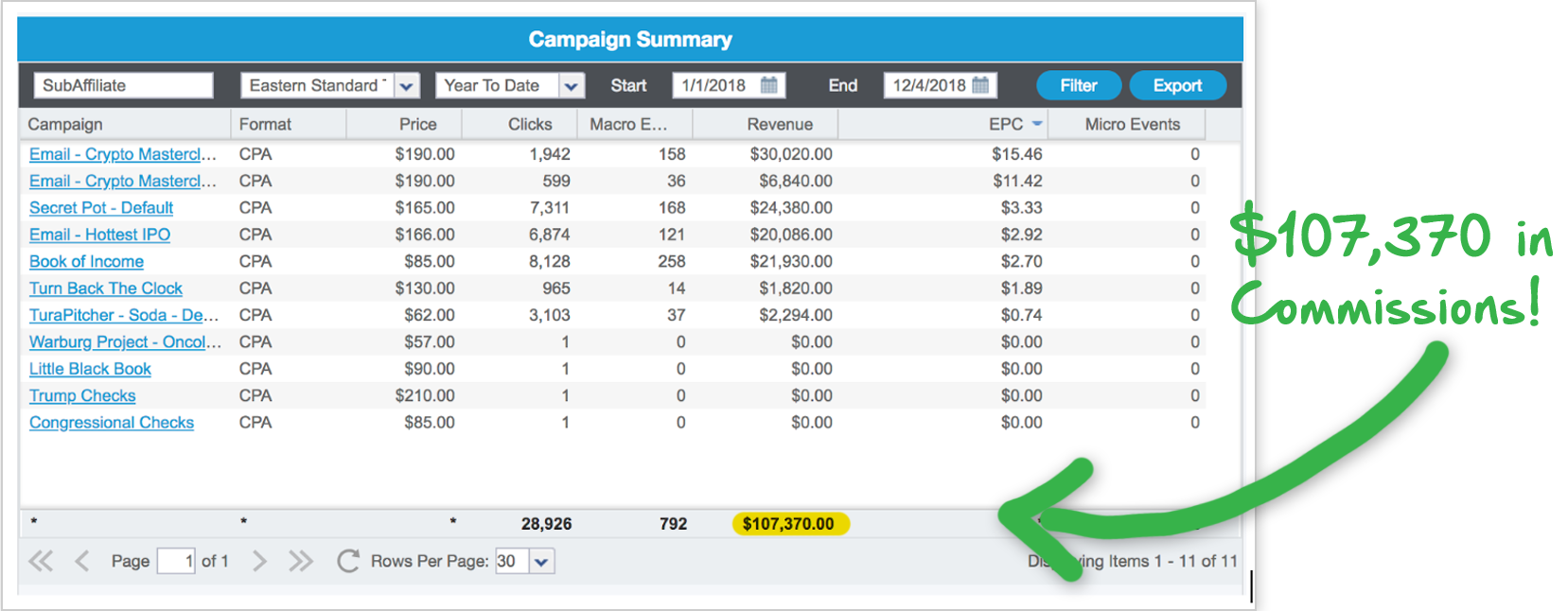This screenshot has width=1568, height=611.
Task: Focus the SubAffiliate input field
Action: tap(124, 85)
